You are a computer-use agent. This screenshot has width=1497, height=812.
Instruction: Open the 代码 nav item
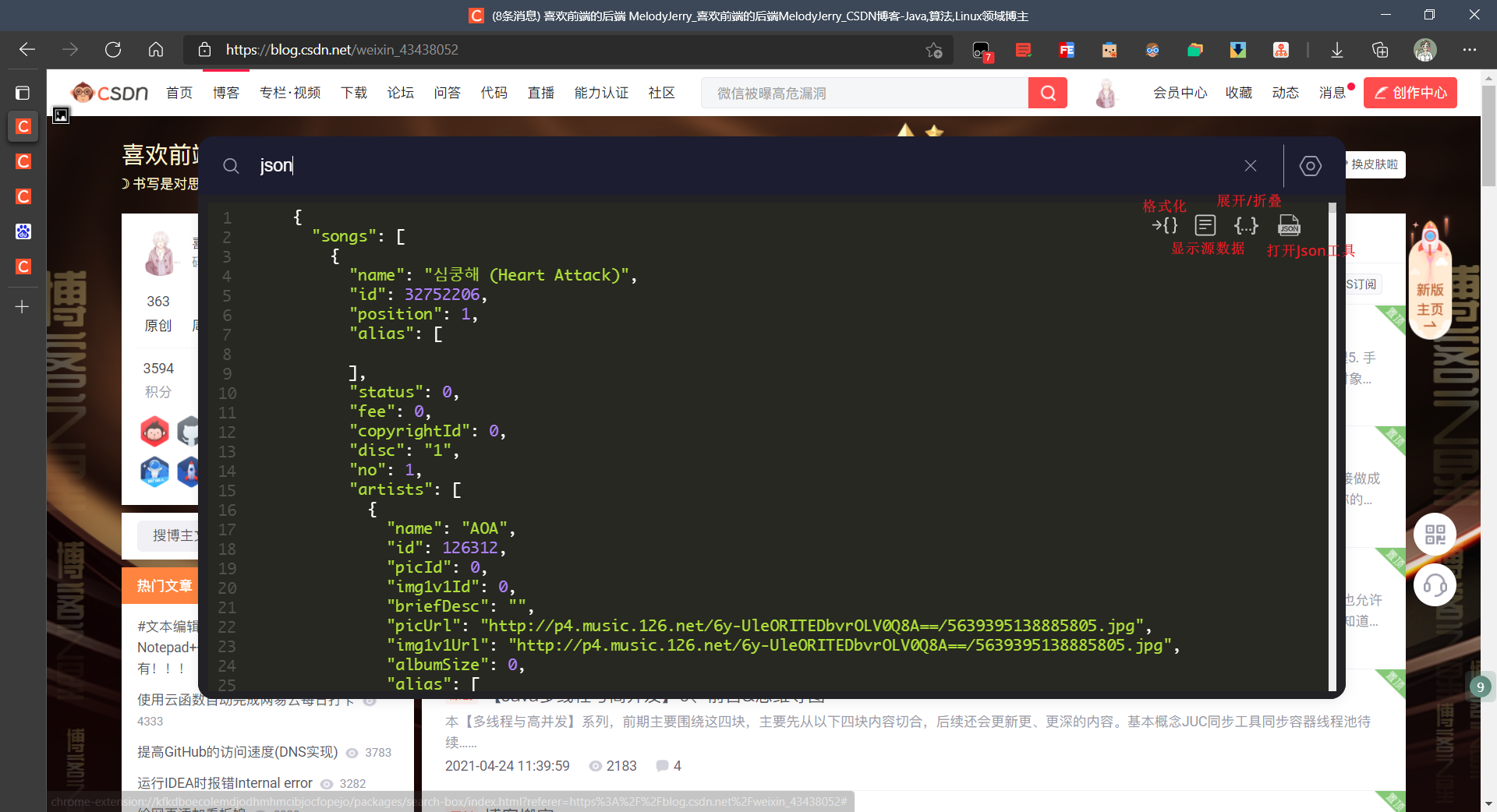494,93
